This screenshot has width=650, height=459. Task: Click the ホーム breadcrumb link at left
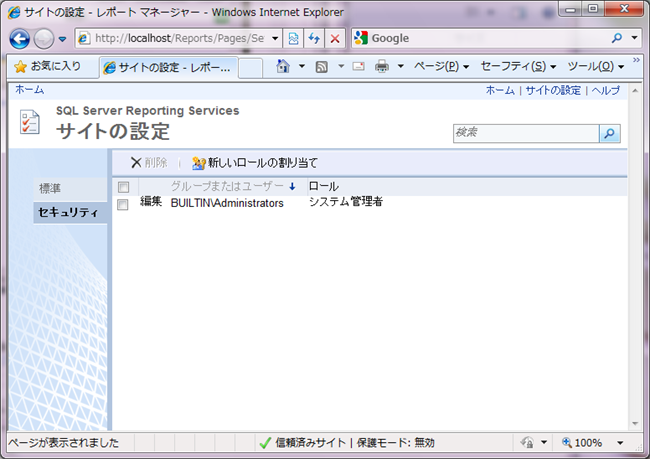coord(29,90)
